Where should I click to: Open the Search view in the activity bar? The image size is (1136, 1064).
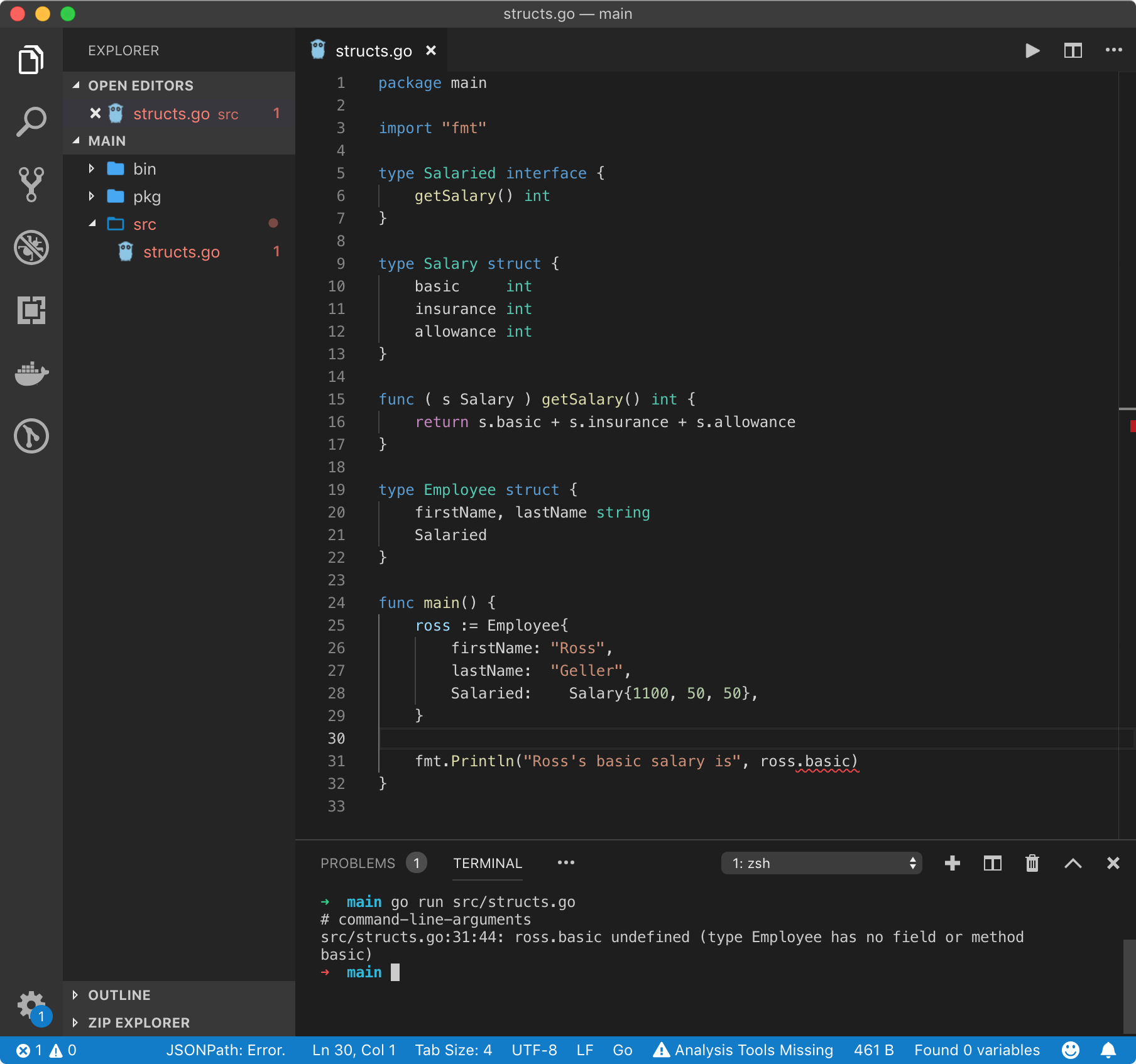[x=31, y=121]
